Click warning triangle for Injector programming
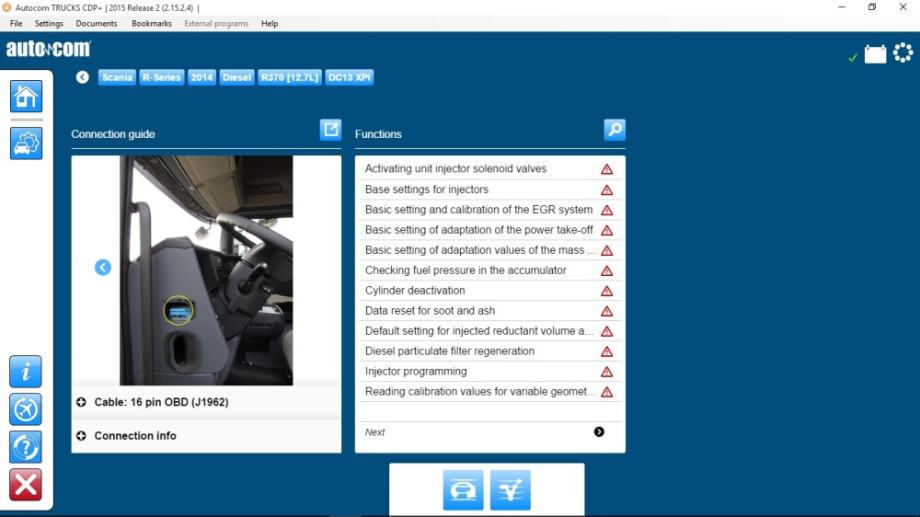The width and height of the screenshot is (920, 517). pyautogui.click(x=607, y=372)
